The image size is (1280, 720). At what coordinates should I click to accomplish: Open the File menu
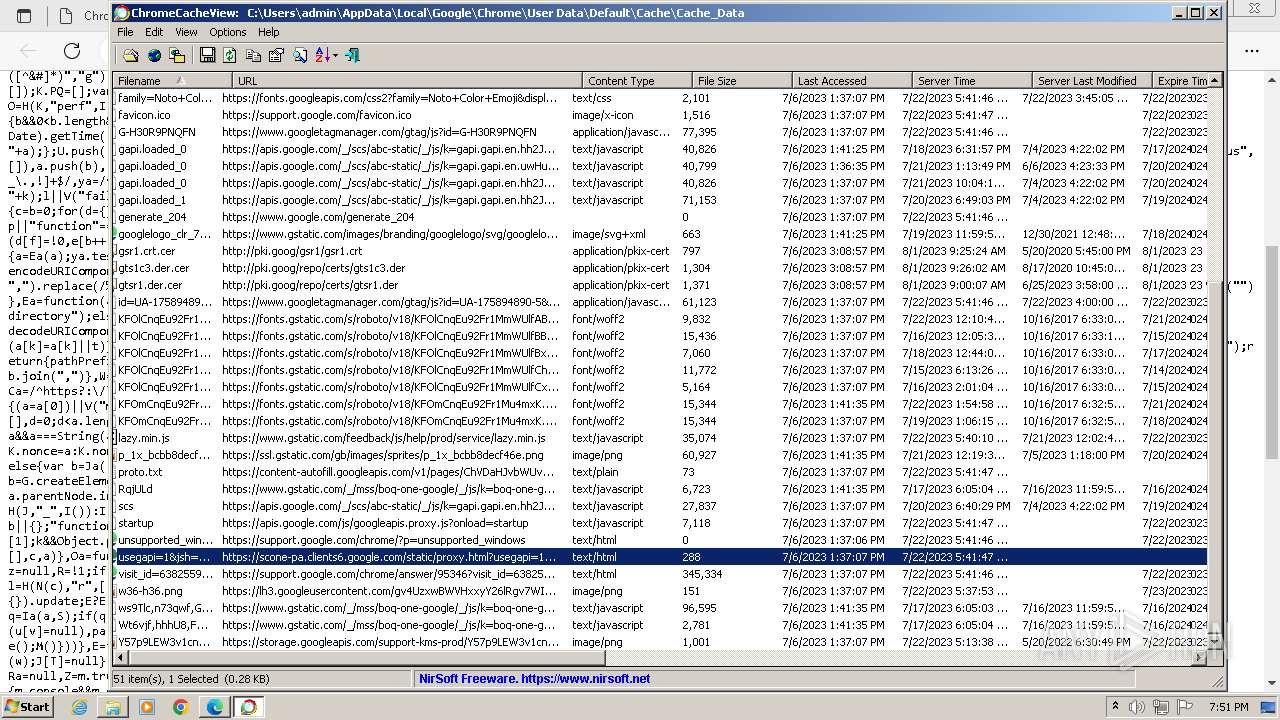125,32
